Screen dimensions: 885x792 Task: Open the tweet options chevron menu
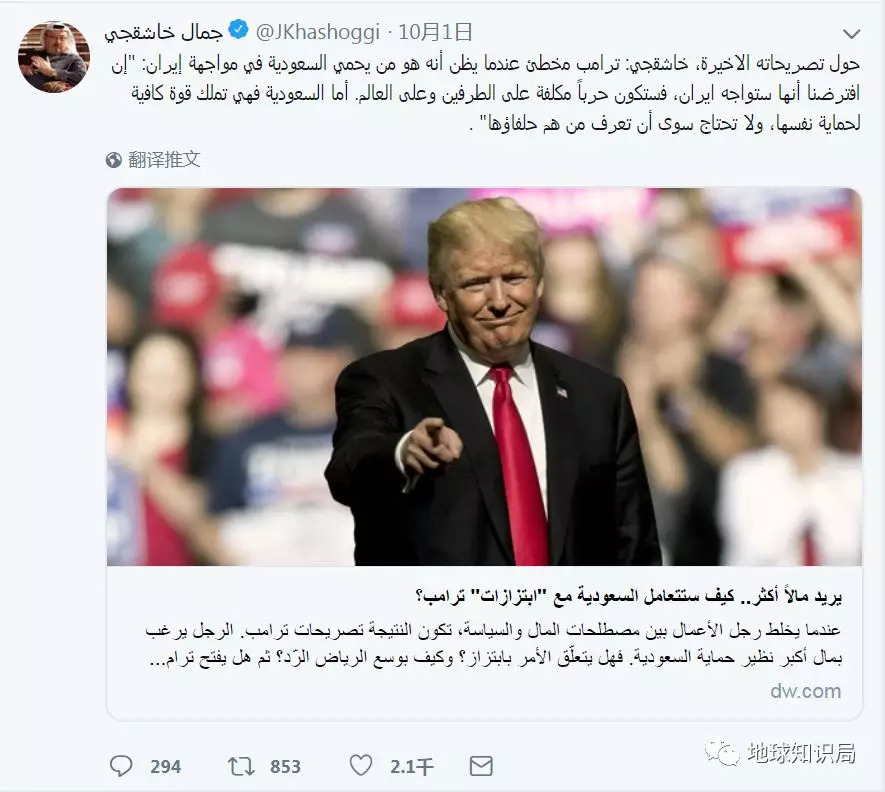(851, 34)
